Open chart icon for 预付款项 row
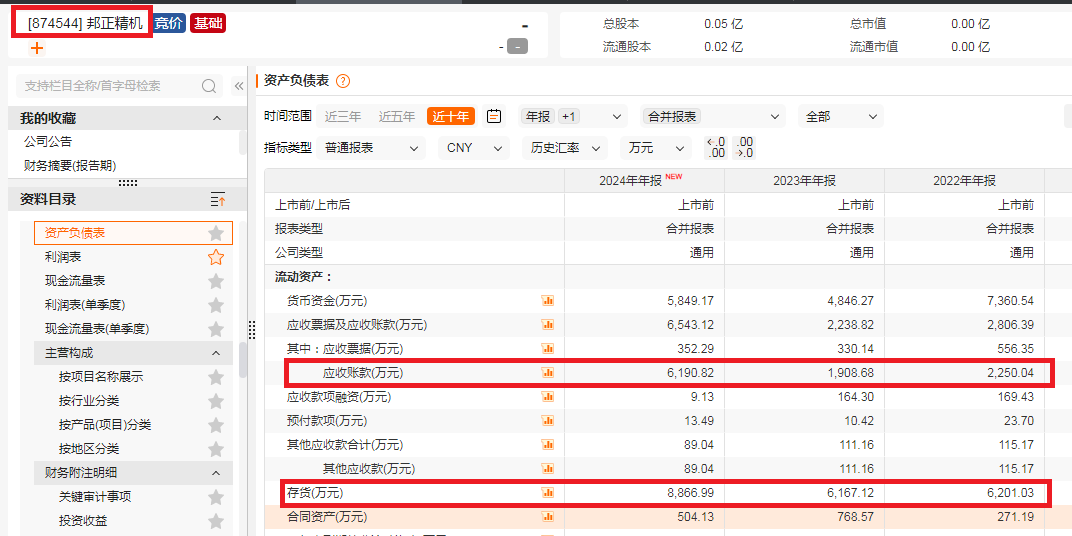The height and width of the screenshot is (536, 1072). (548, 420)
